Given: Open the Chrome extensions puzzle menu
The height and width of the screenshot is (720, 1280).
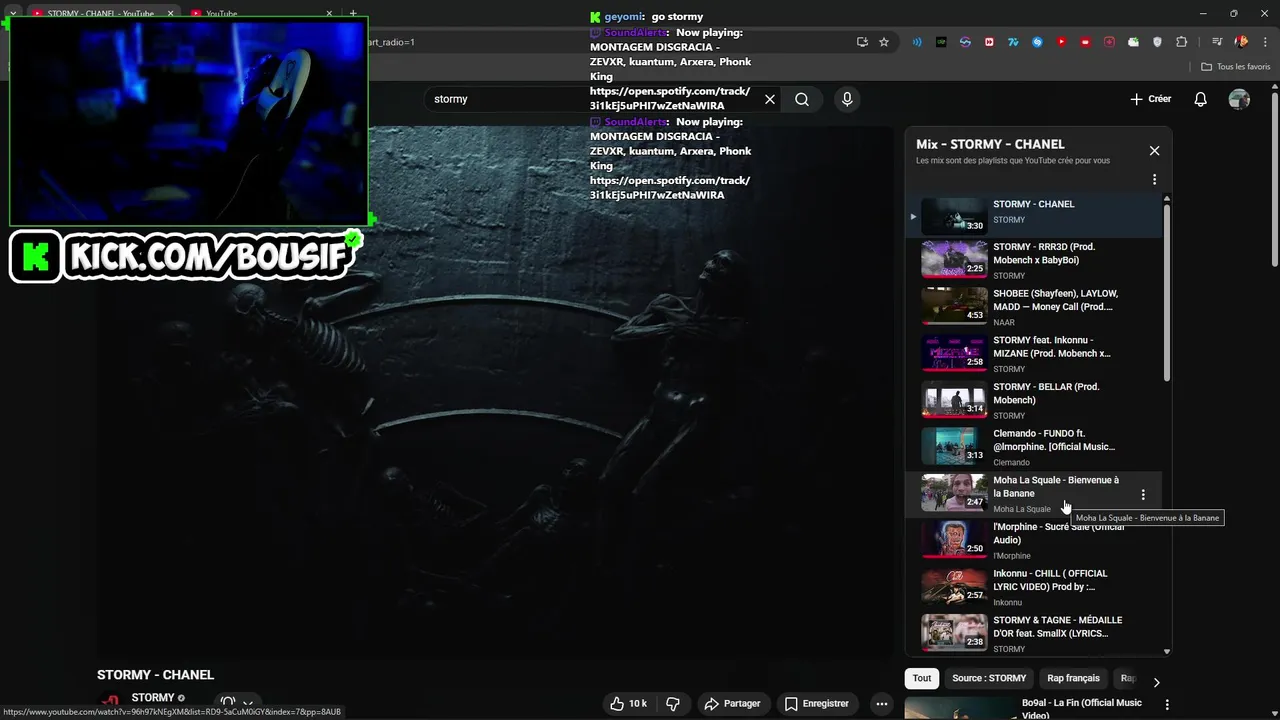Looking at the screenshot, I should [1182, 42].
